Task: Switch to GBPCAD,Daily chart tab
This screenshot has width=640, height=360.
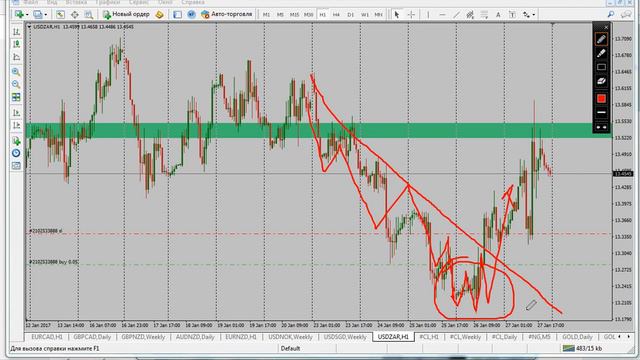Action: pos(92,337)
